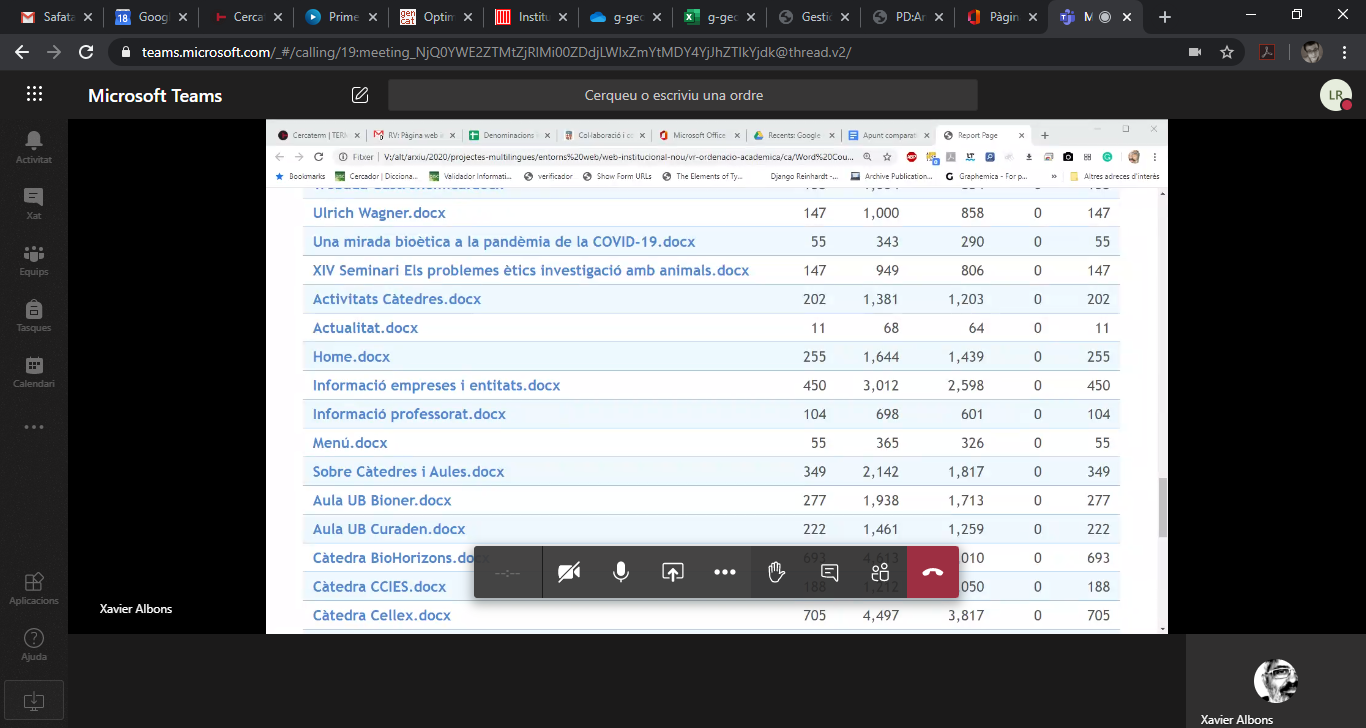
Task: Open Ajuda help in the sidebar
Action: [x=34, y=644]
